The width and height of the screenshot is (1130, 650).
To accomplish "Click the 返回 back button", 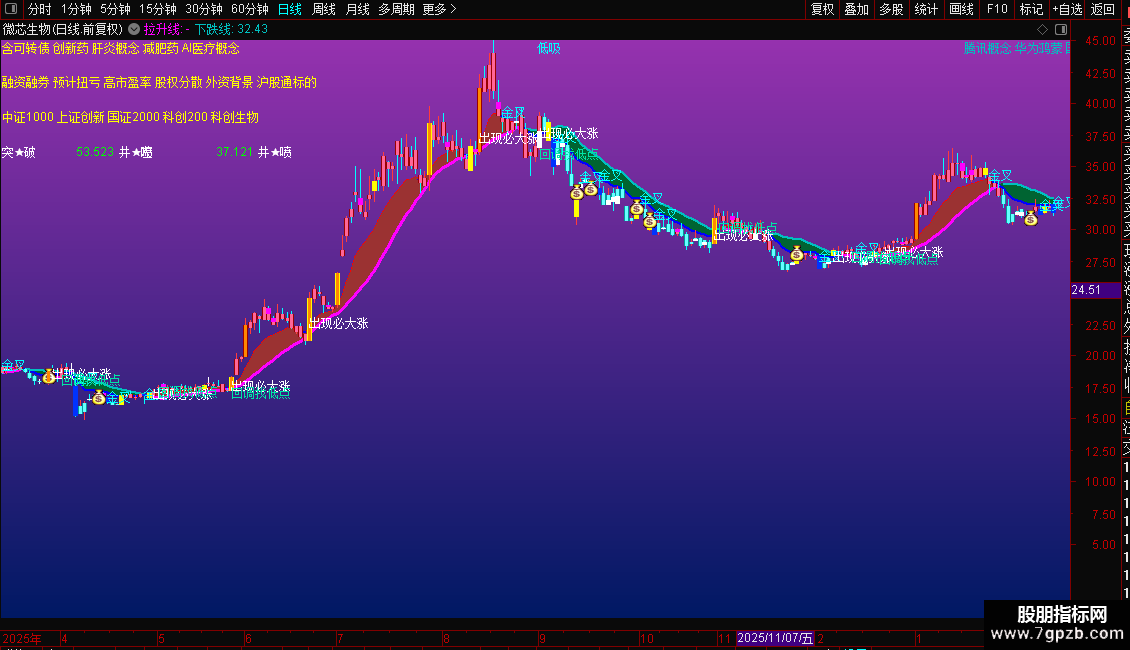I will coord(1103,9).
